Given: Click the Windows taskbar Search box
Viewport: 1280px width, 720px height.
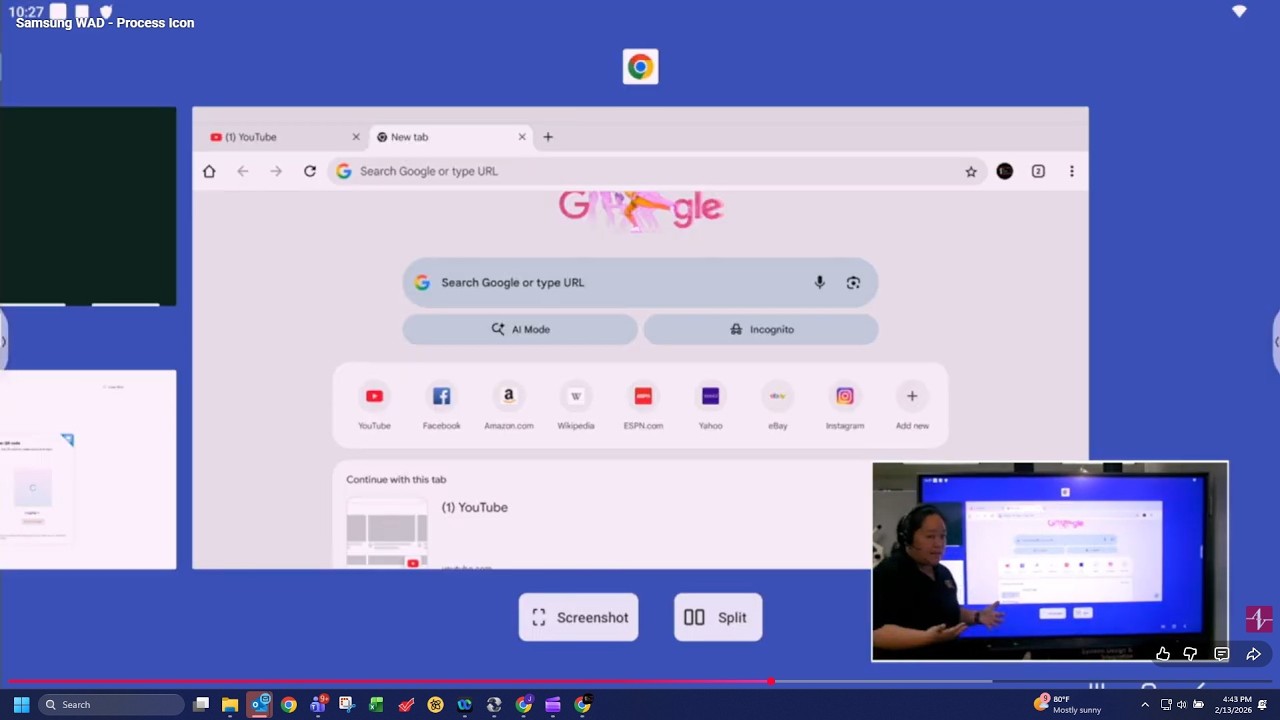Looking at the screenshot, I should pos(112,705).
